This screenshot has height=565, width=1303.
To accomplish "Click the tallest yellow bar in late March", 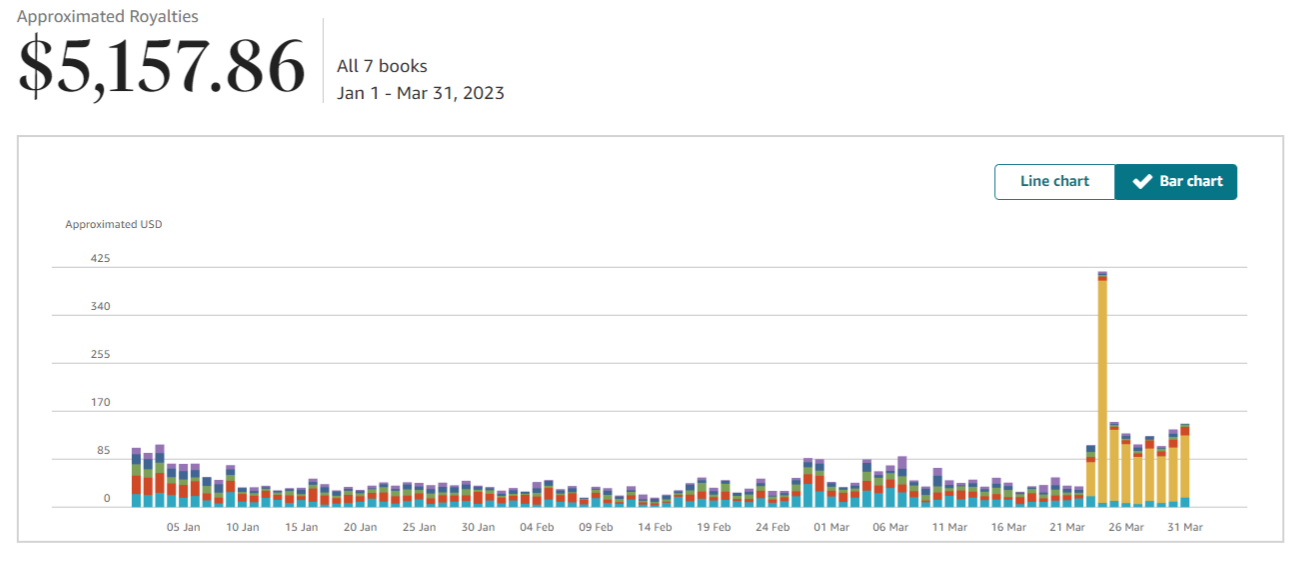I will pos(1102,389).
